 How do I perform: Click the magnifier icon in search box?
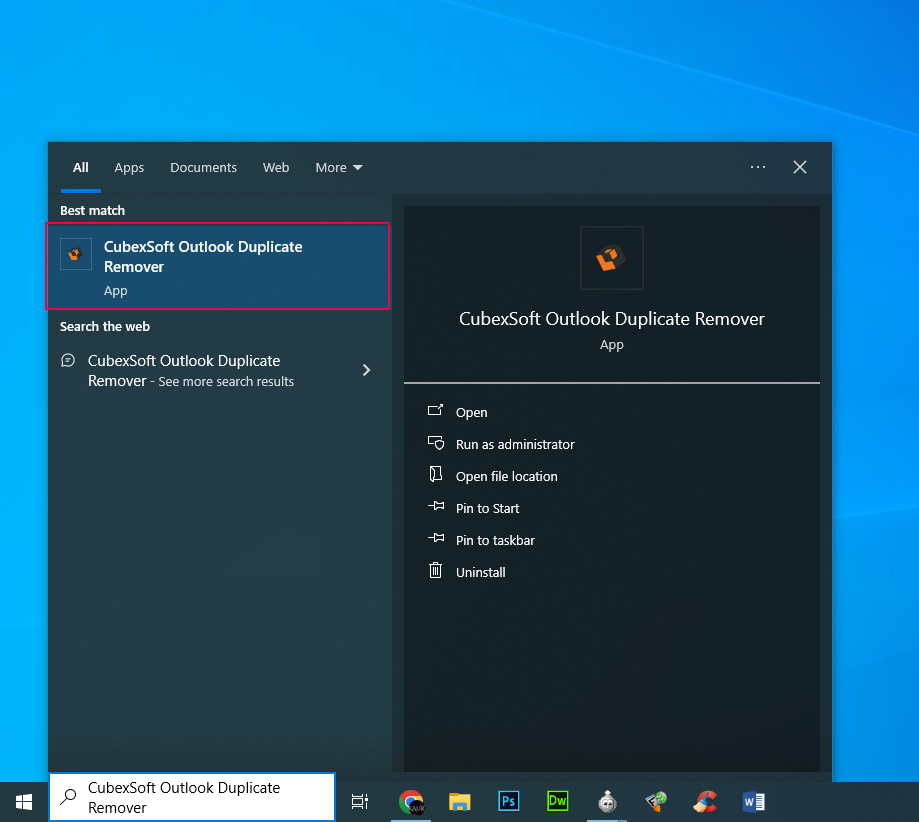[69, 797]
